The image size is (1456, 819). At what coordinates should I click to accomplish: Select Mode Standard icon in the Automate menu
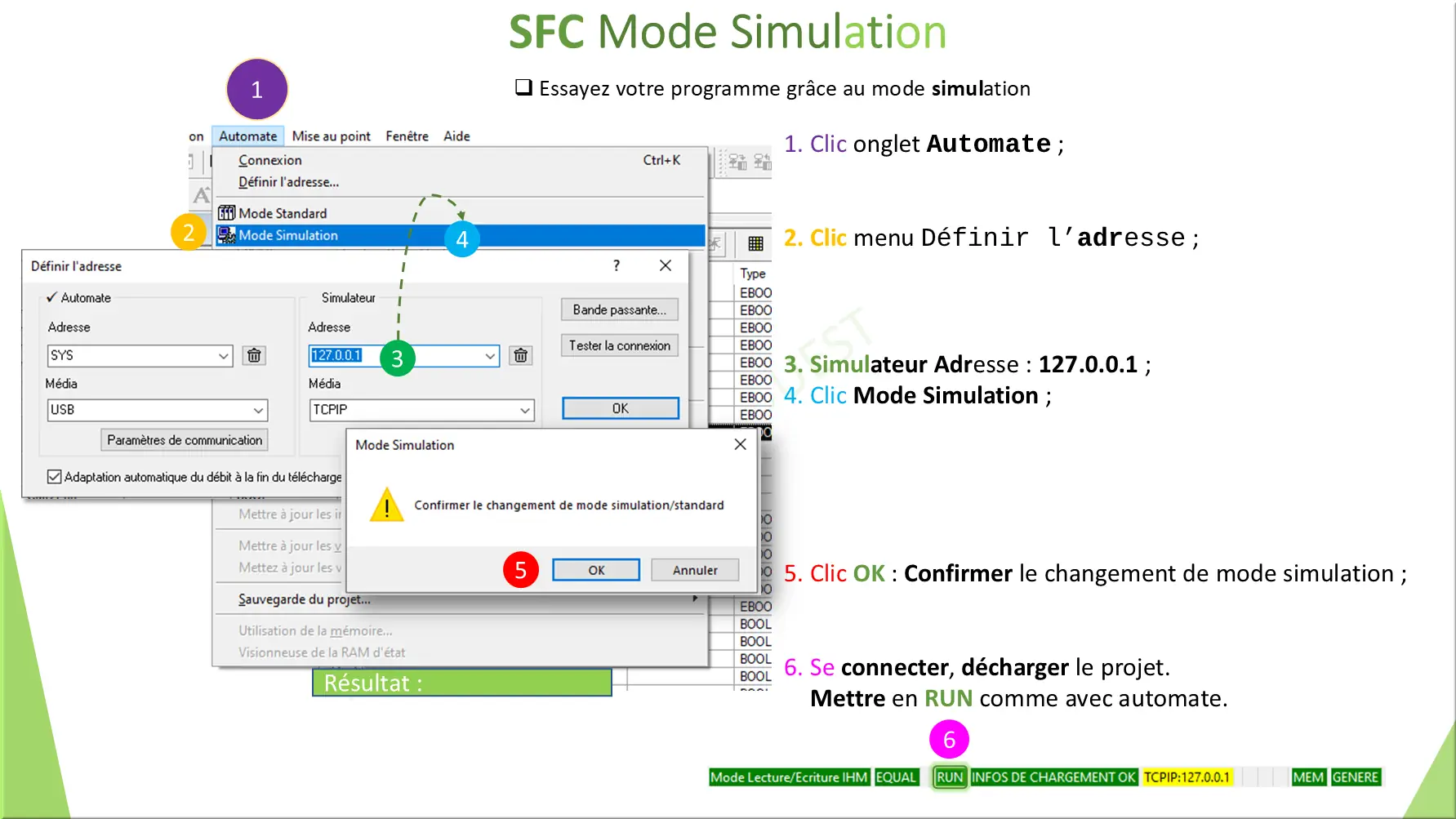point(225,212)
